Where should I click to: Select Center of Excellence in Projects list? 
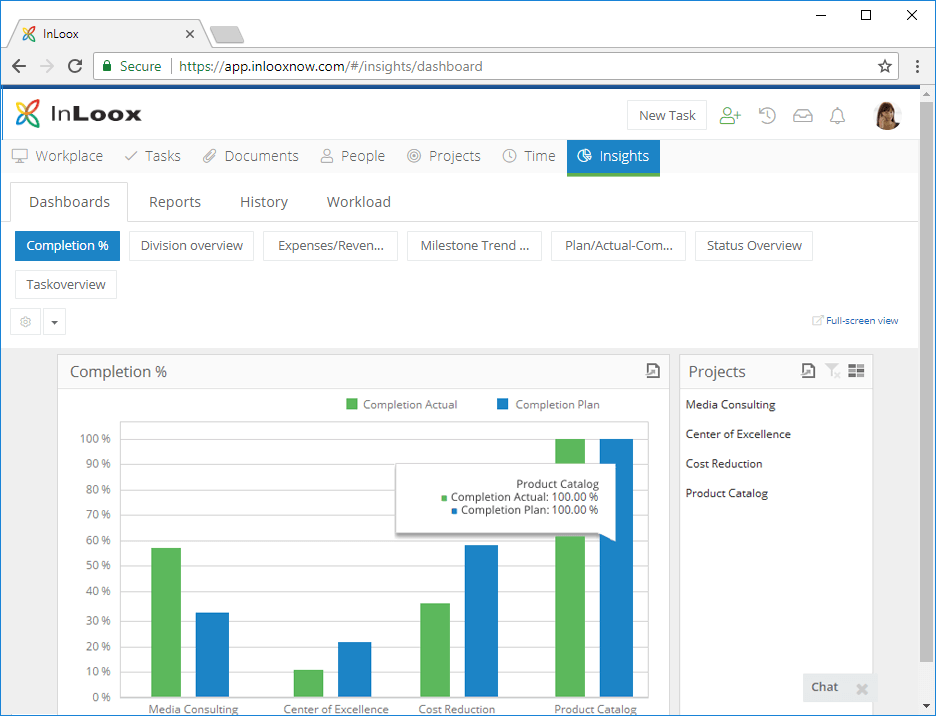pyautogui.click(x=738, y=434)
